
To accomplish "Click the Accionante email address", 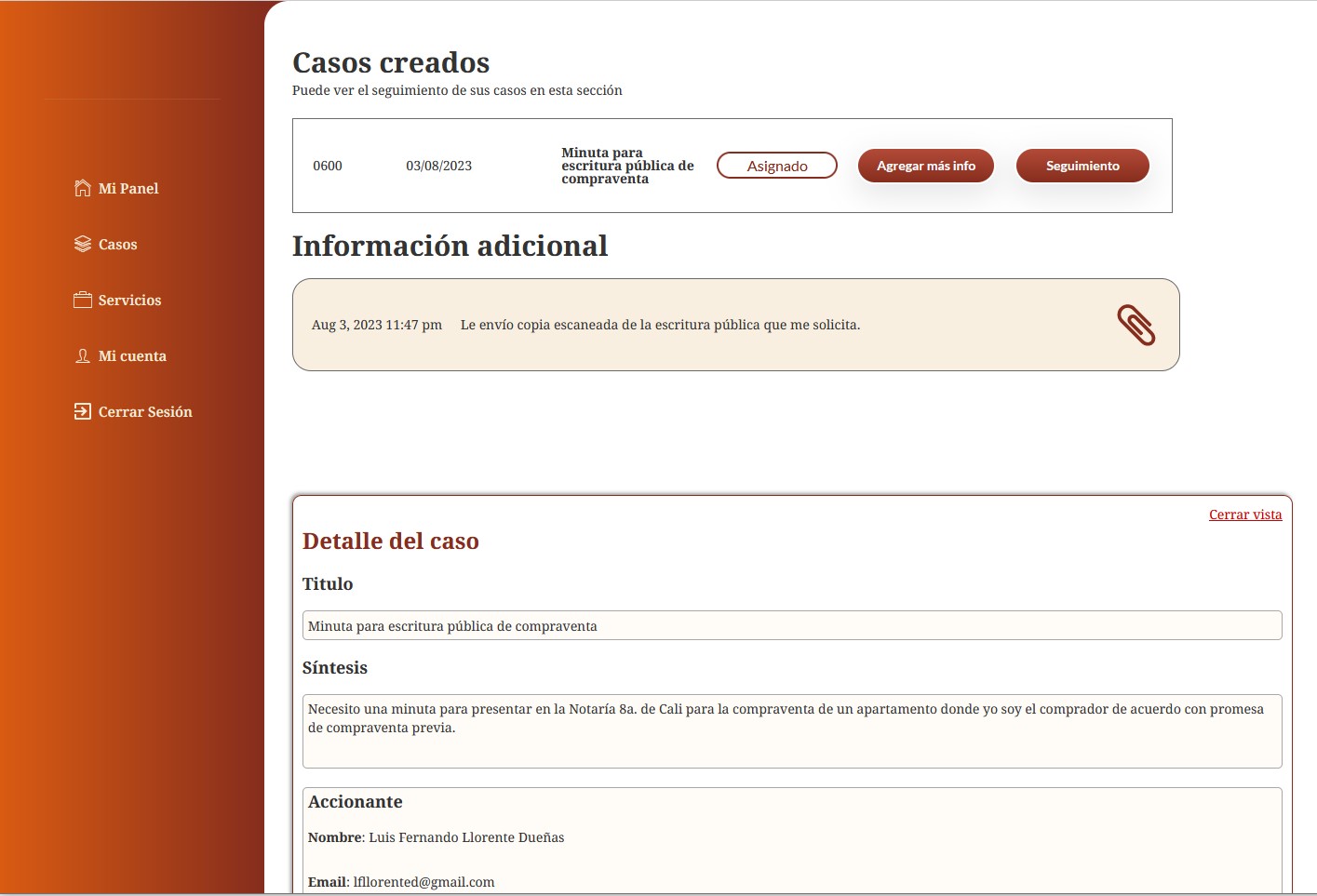I will point(424,882).
